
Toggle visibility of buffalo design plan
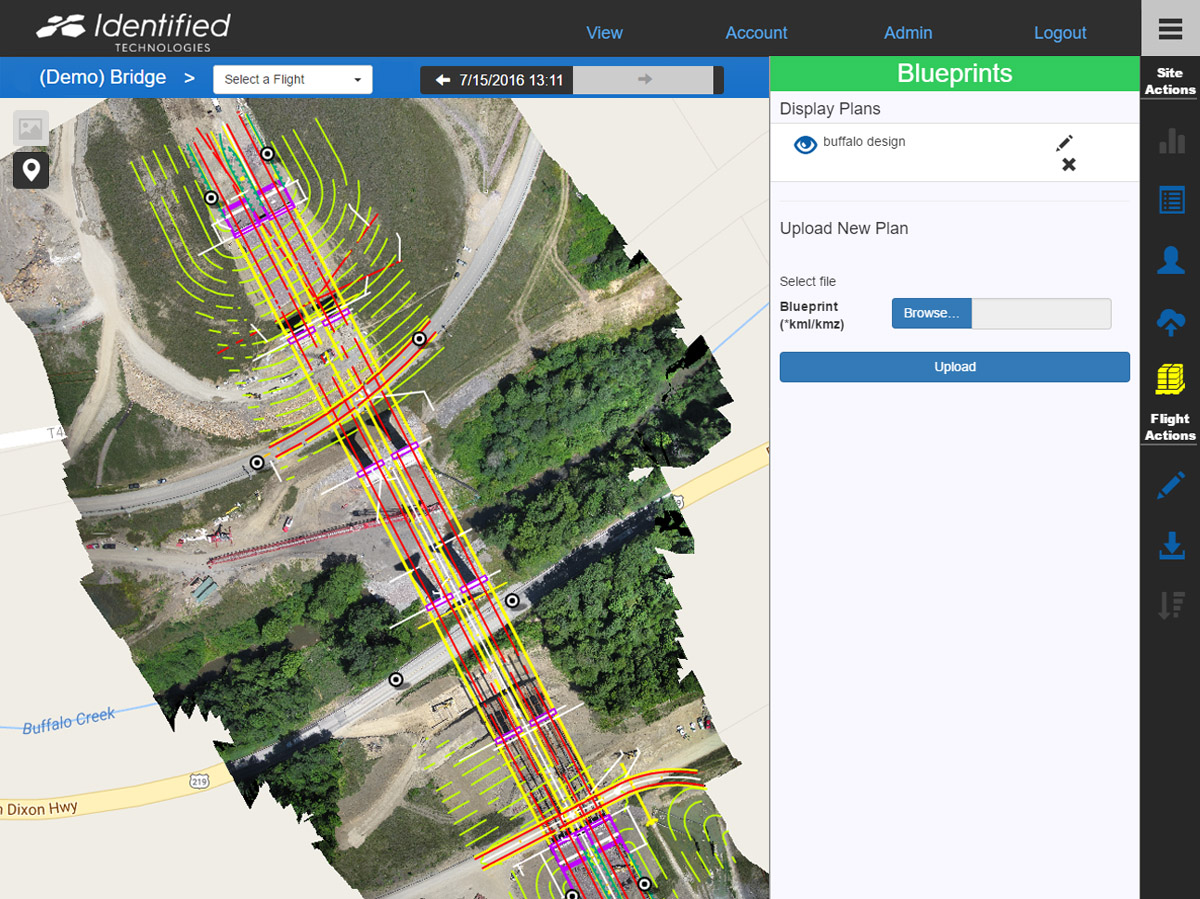[805, 145]
